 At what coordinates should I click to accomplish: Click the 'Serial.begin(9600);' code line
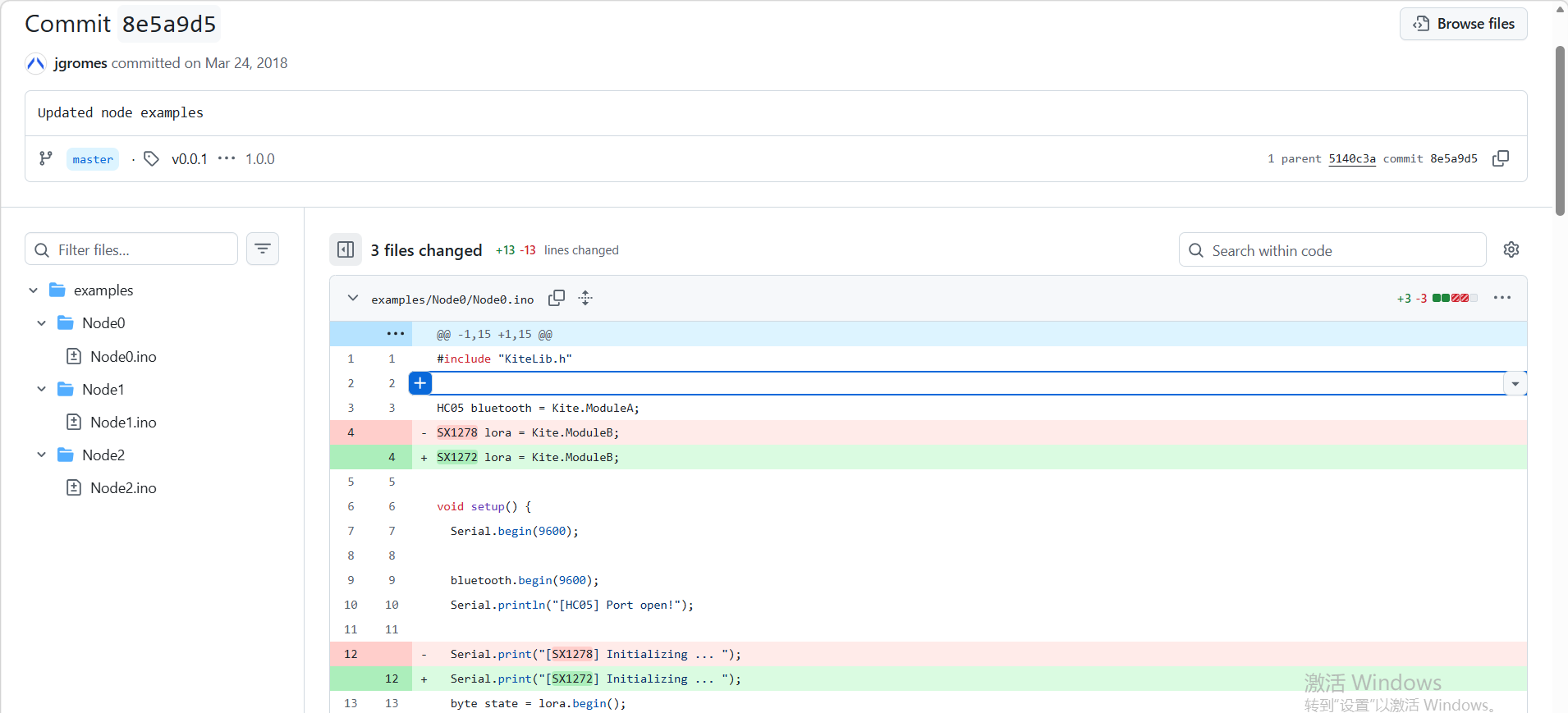click(515, 531)
